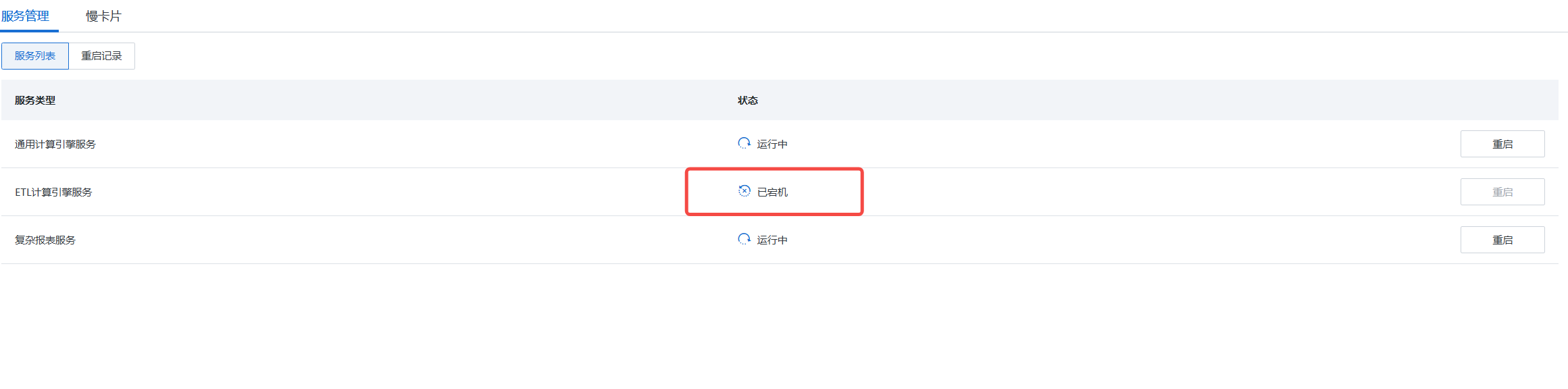Restart the 通用计算引擎服务 service
1568x389 pixels.
(x=1502, y=144)
